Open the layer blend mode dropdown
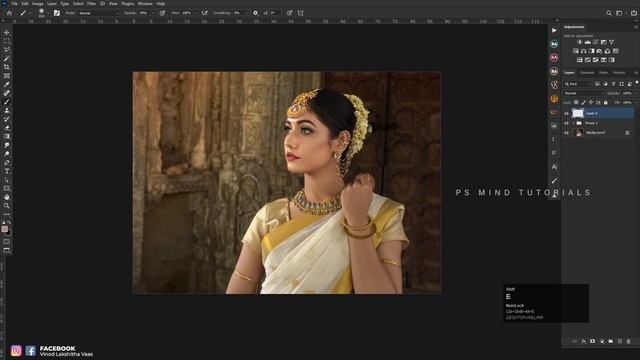640x360 pixels. [584, 93]
